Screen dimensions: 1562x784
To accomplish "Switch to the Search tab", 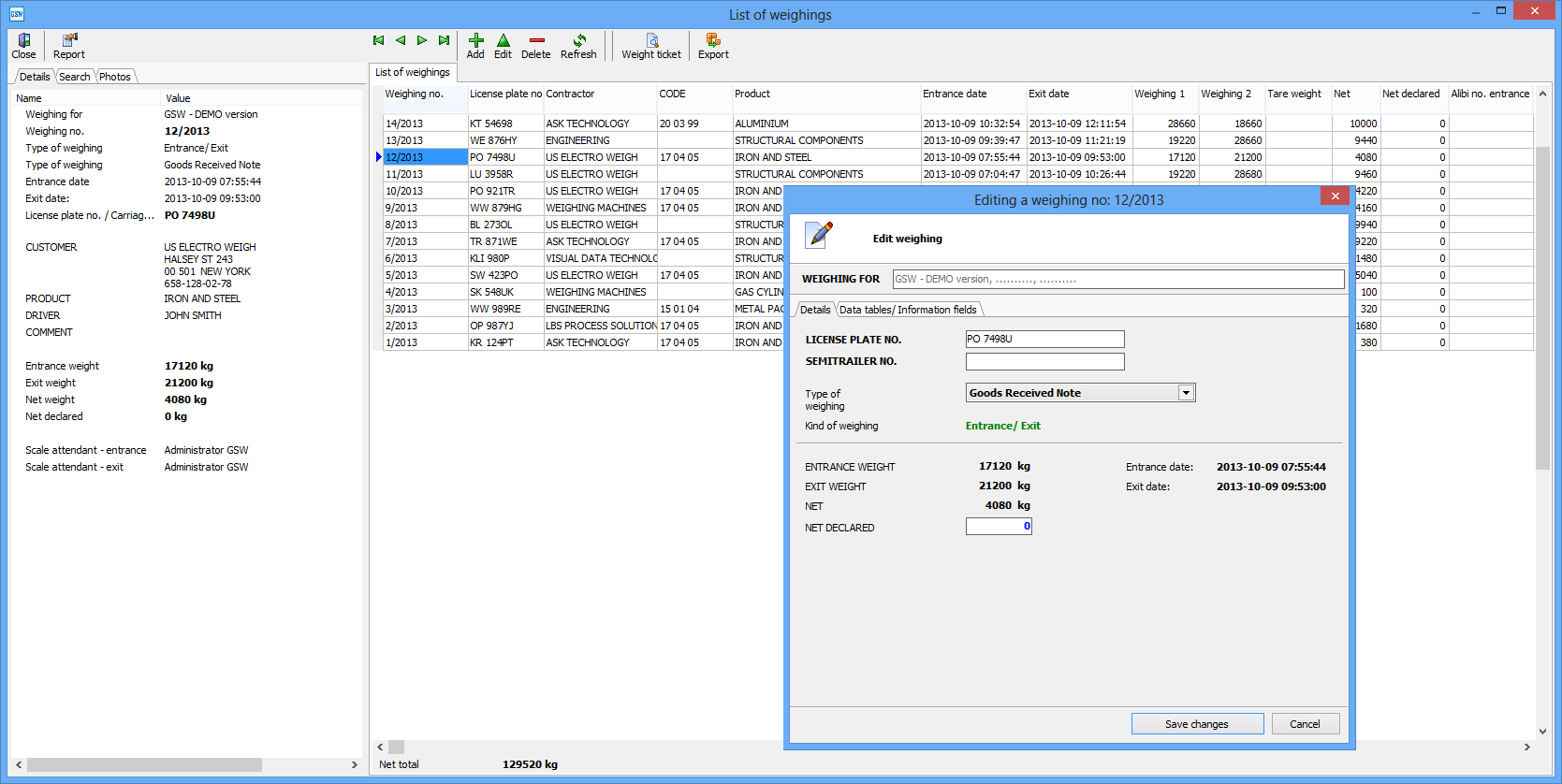I will [x=75, y=77].
